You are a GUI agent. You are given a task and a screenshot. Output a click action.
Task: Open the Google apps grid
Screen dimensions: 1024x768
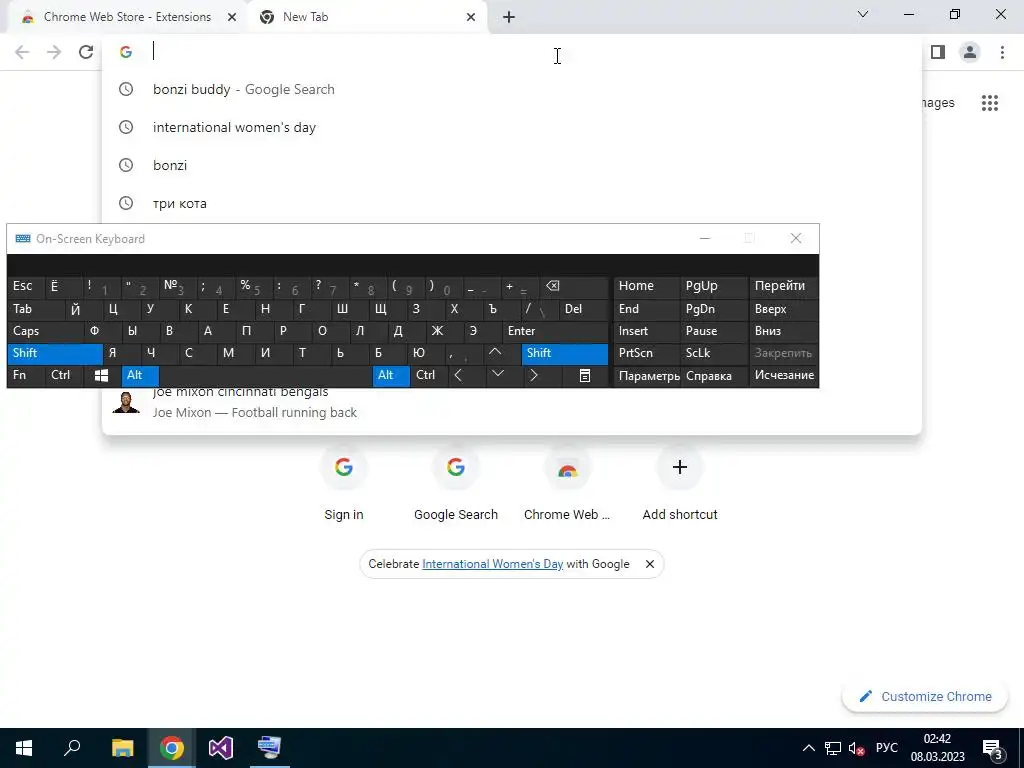coord(989,103)
